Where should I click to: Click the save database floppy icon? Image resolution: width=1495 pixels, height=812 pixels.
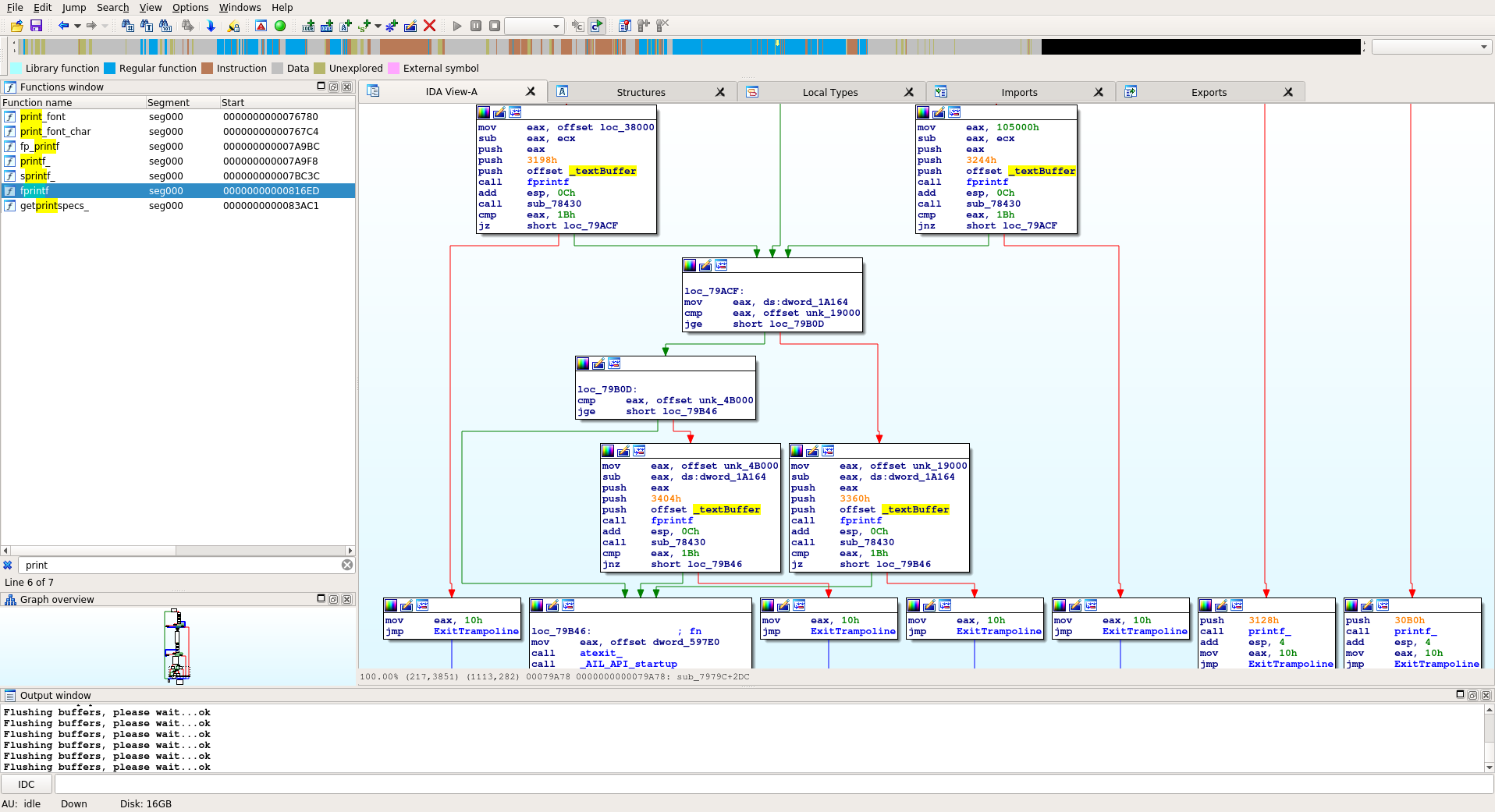click(x=36, y=26)
